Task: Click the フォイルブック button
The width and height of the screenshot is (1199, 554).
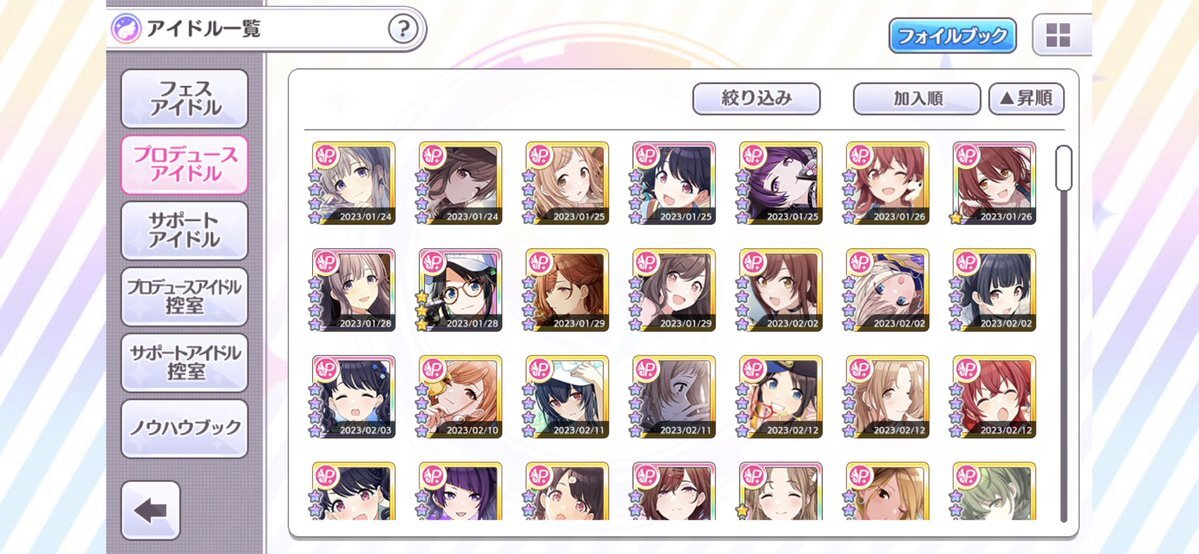Action: click(952, 35)
